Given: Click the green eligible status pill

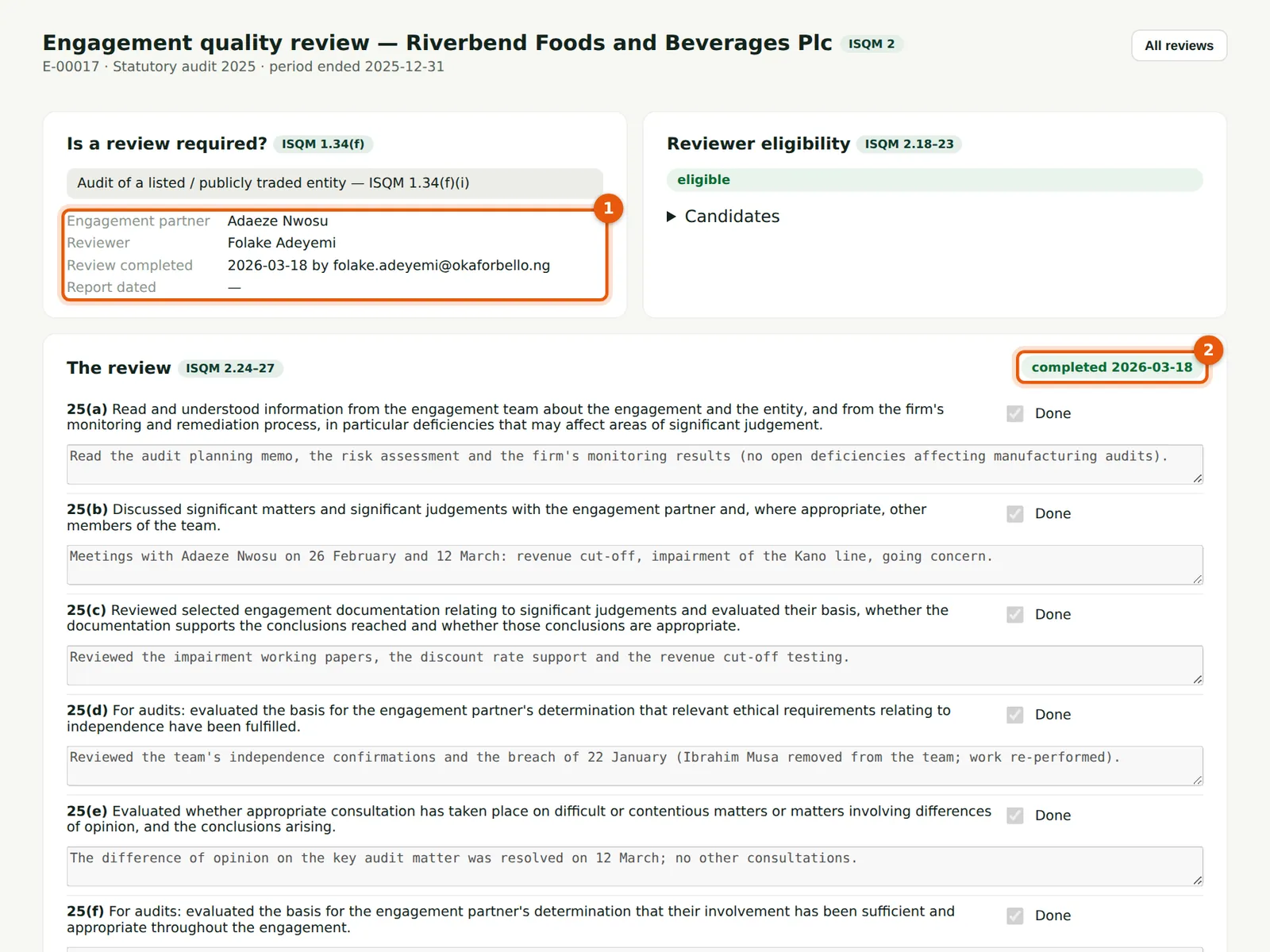Looking at the screenshot, I should [x=934, y=180].
